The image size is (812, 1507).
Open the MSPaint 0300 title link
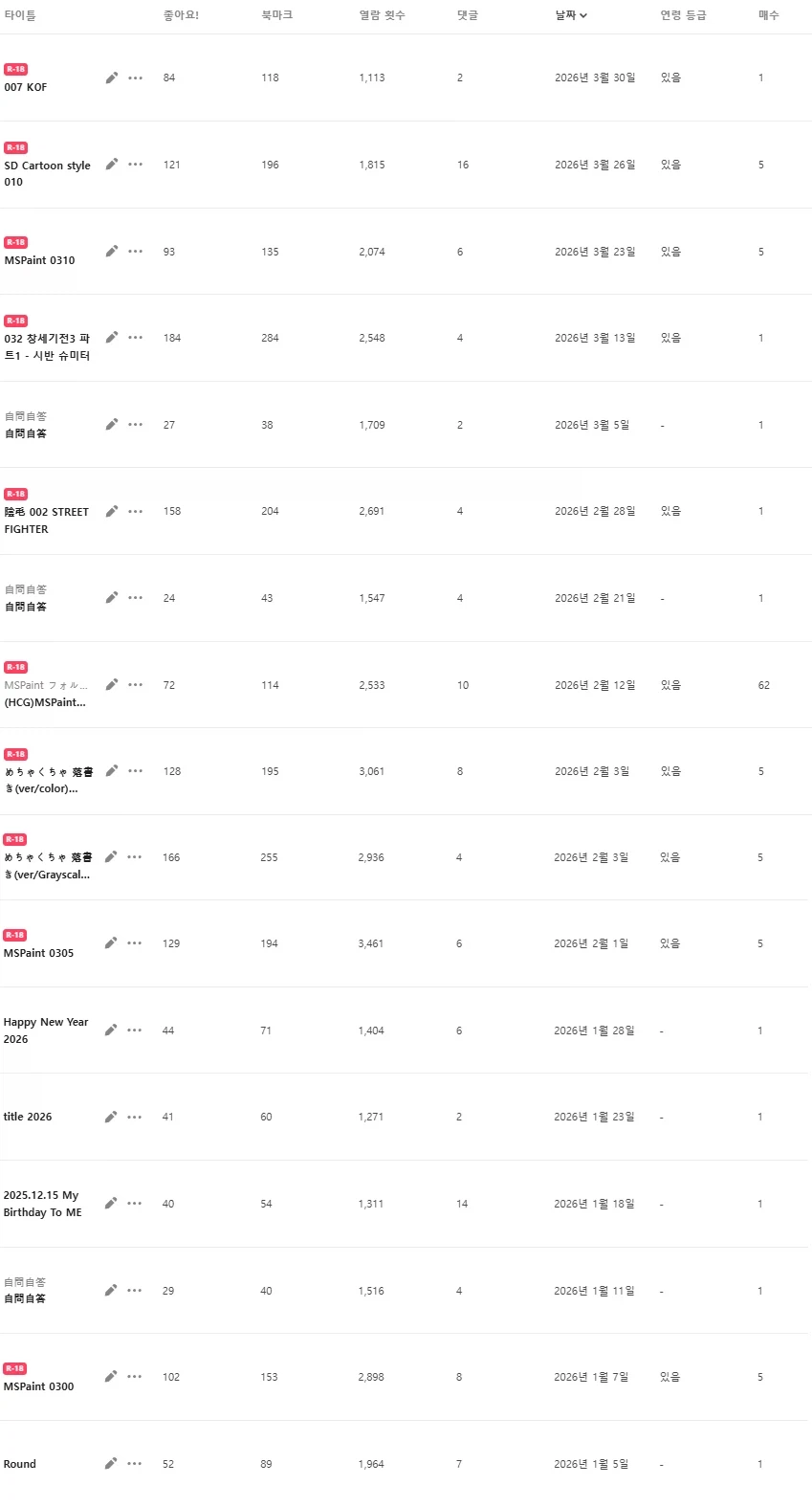38,1386
